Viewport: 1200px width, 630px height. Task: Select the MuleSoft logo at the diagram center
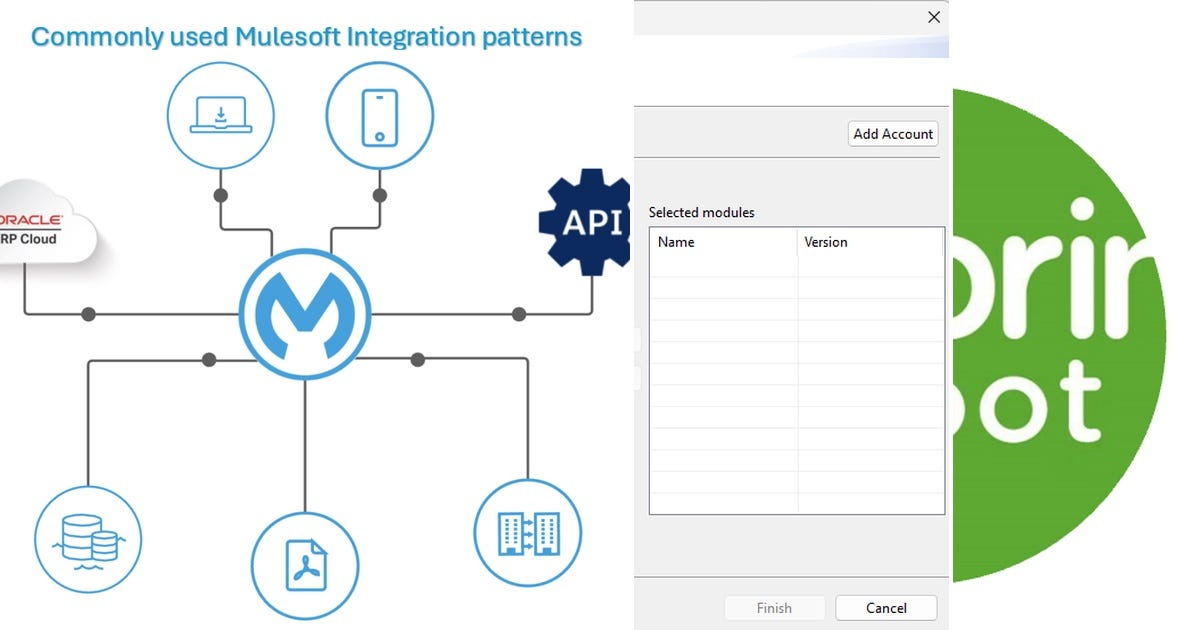[x=305, y=313]
